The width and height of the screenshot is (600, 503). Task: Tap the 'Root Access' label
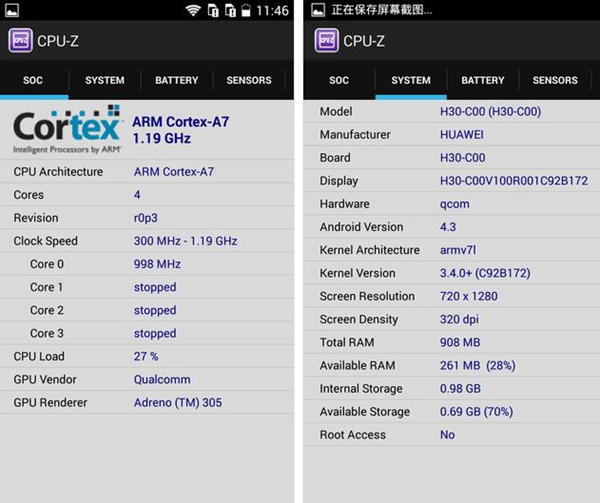tap(352, 435)
